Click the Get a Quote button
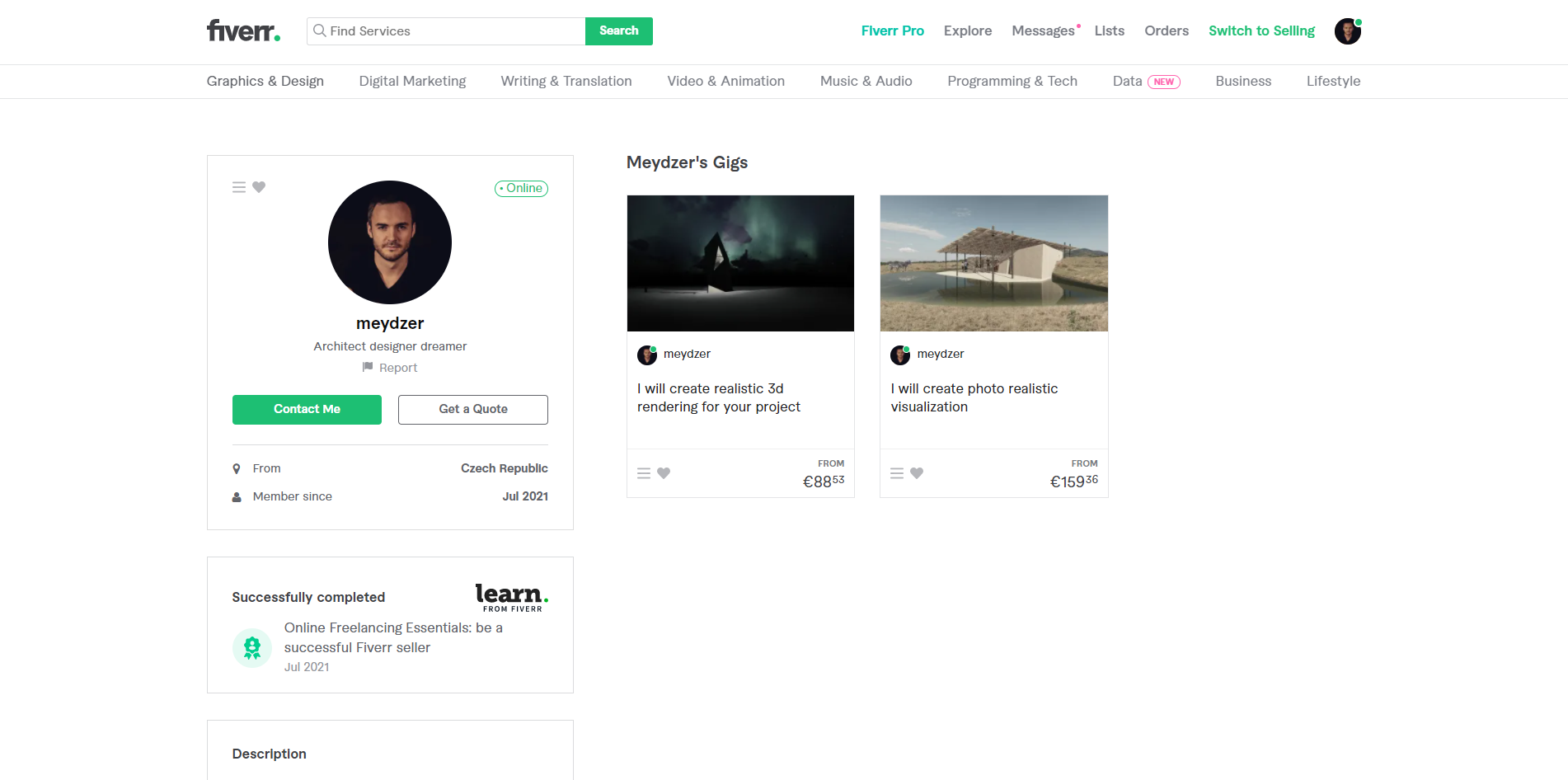The height and width of the screenshot is (780, 1568). [472, 409]
